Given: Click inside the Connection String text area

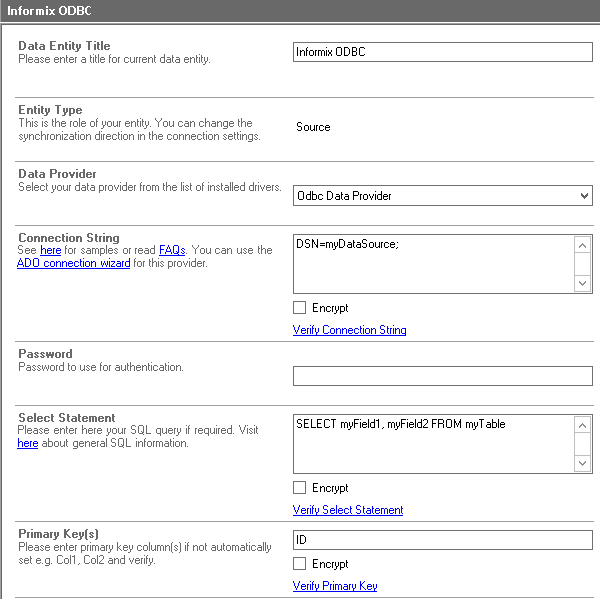Looking at the screenshot, I should (434, 264).
